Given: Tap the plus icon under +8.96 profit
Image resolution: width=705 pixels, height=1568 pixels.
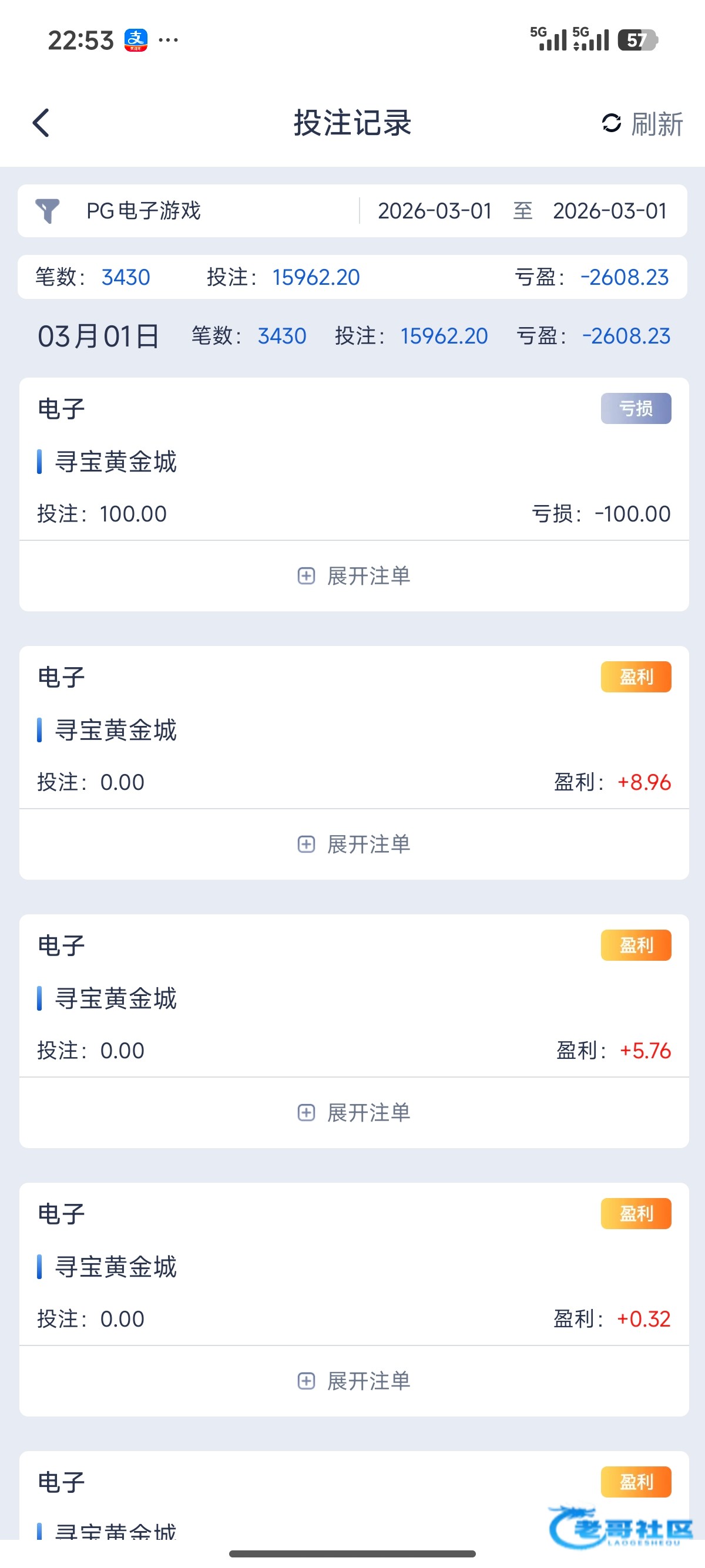Looking at the screenshot, I should [306, 844].
